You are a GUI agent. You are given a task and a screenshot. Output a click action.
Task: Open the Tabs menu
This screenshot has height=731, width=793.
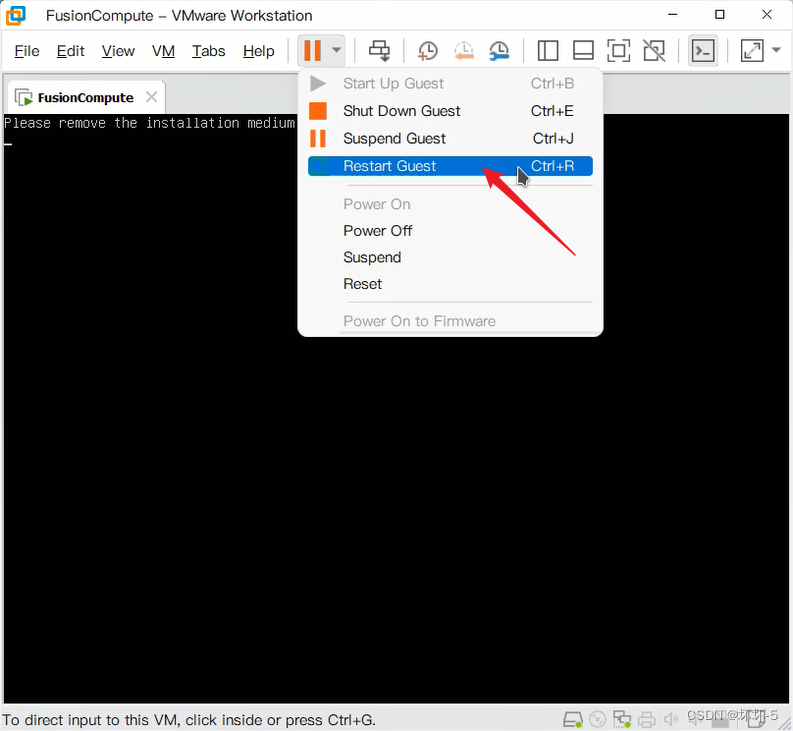coord(208,51)
